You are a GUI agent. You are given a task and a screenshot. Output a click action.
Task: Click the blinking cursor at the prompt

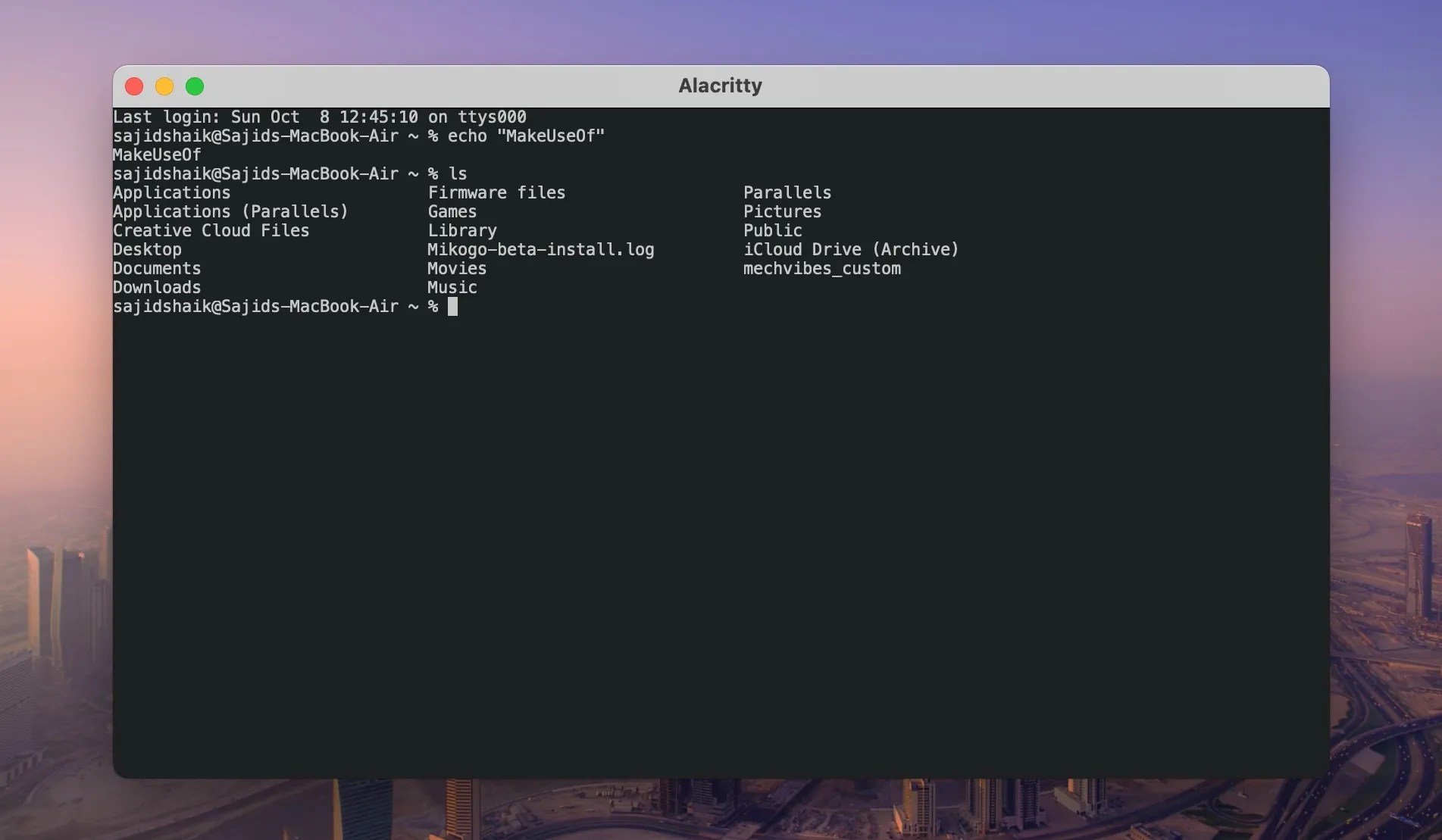pos(452,306)
